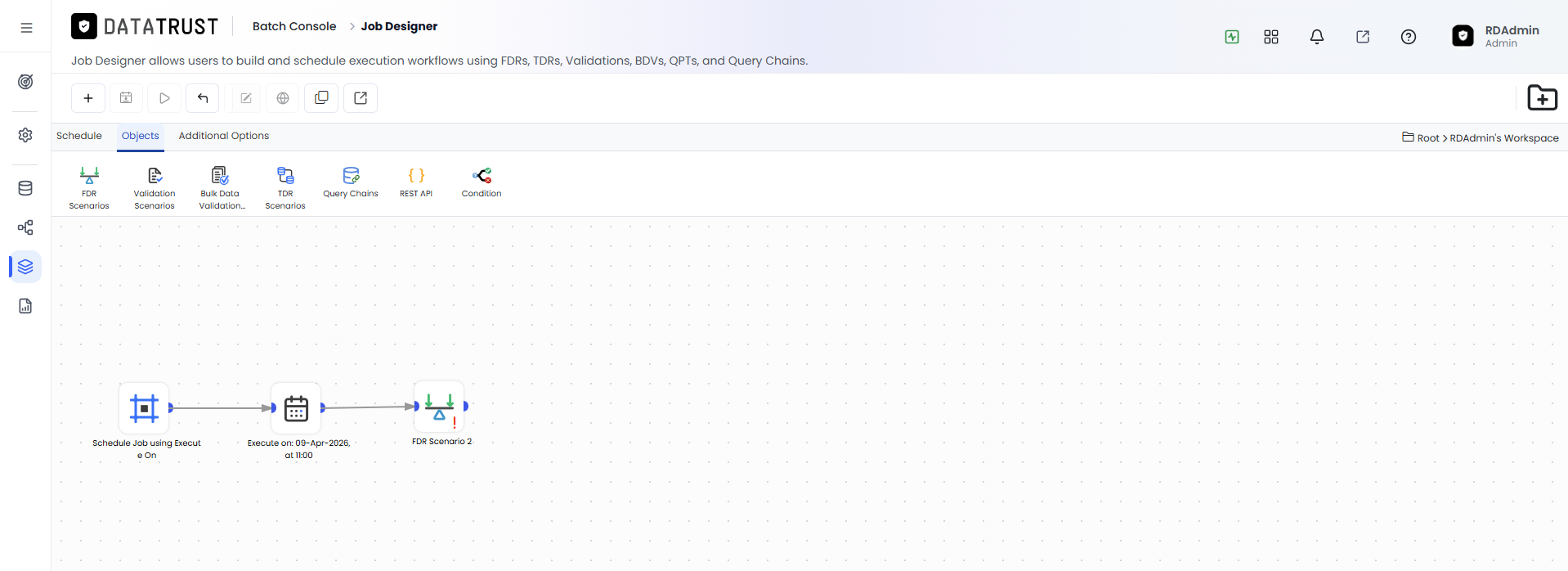
Task: Open the layers stack icon in sidebar
Action: pyautogui.click(x=25, y=267)
